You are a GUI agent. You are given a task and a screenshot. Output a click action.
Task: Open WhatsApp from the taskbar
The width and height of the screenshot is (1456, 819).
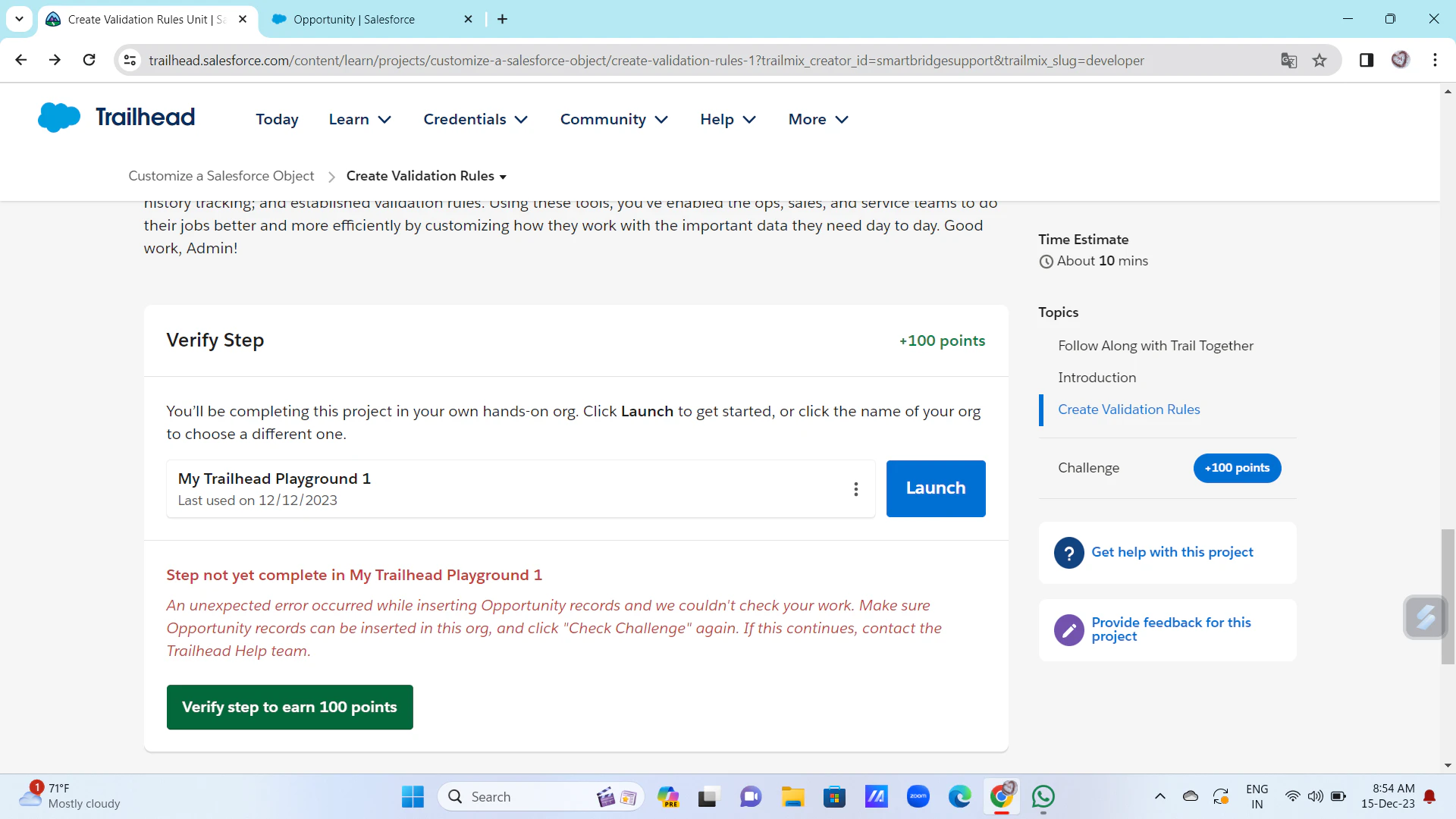click(x=1043, y=796)
